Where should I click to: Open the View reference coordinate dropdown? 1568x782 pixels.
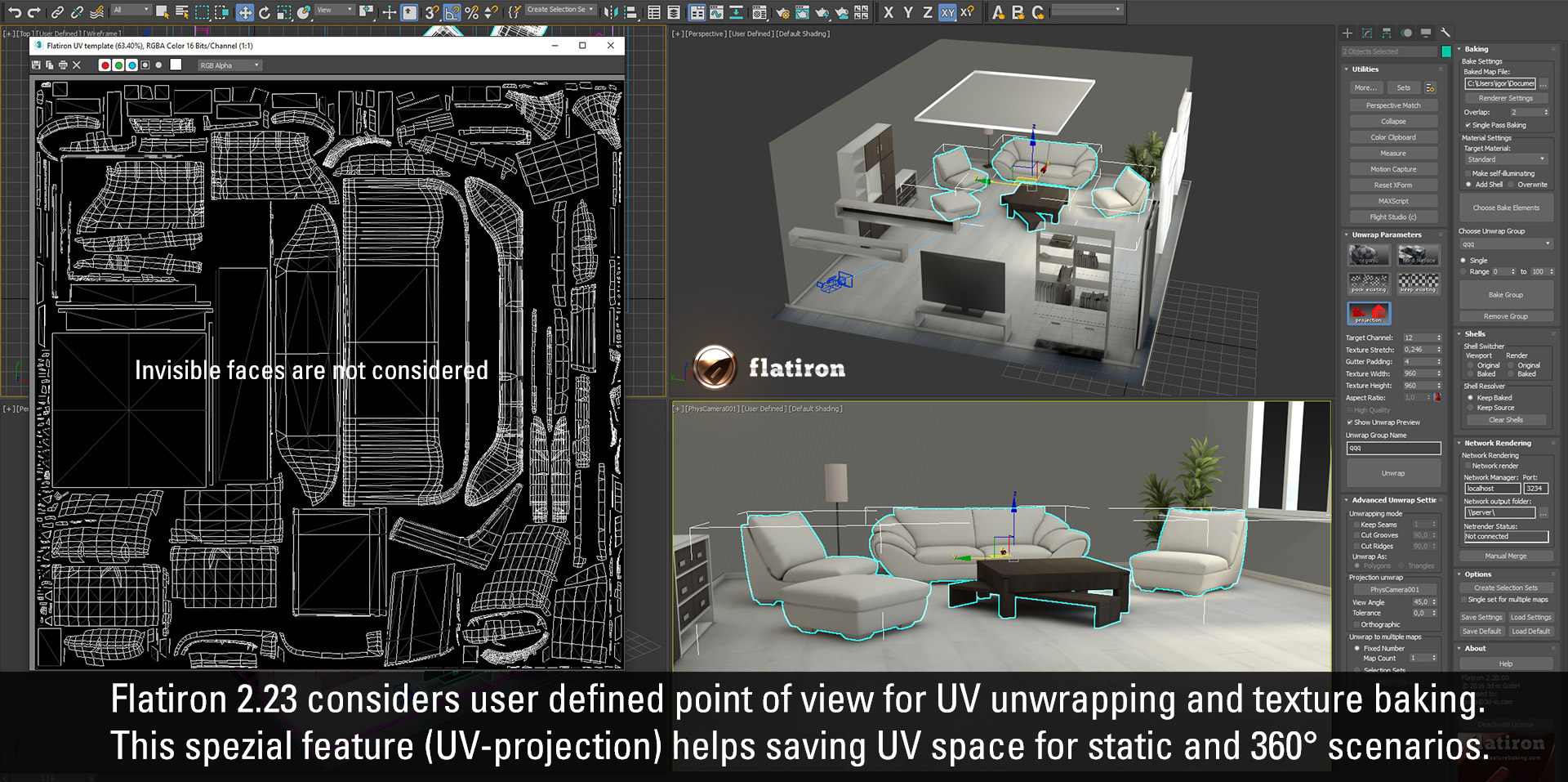pyautogui.click(x=334, y=10)
